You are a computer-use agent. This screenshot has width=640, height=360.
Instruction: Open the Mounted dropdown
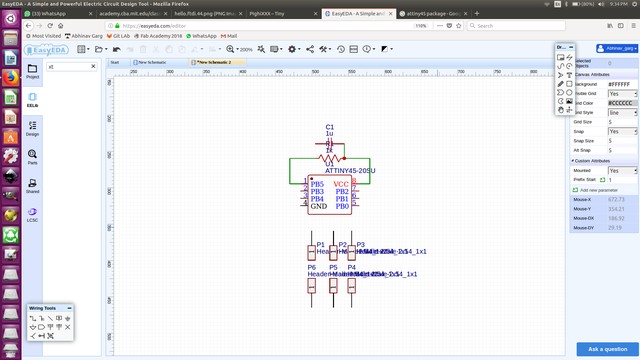[622, 171]
